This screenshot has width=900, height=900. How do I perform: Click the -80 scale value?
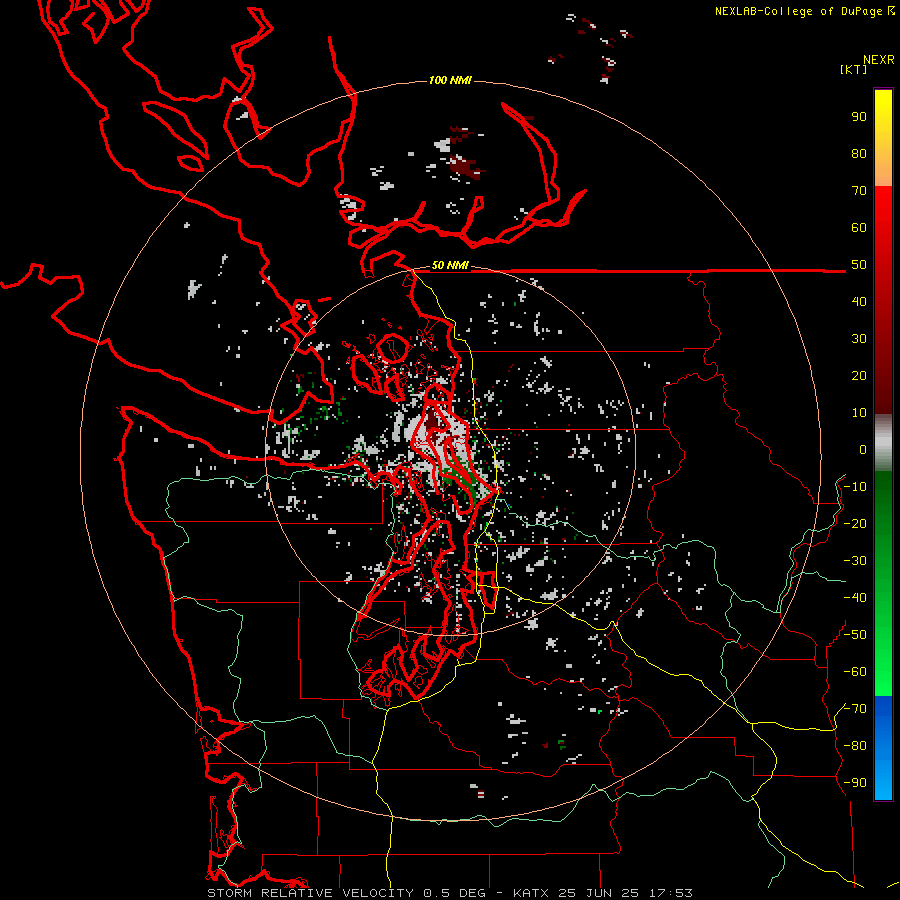click(855, 746)
